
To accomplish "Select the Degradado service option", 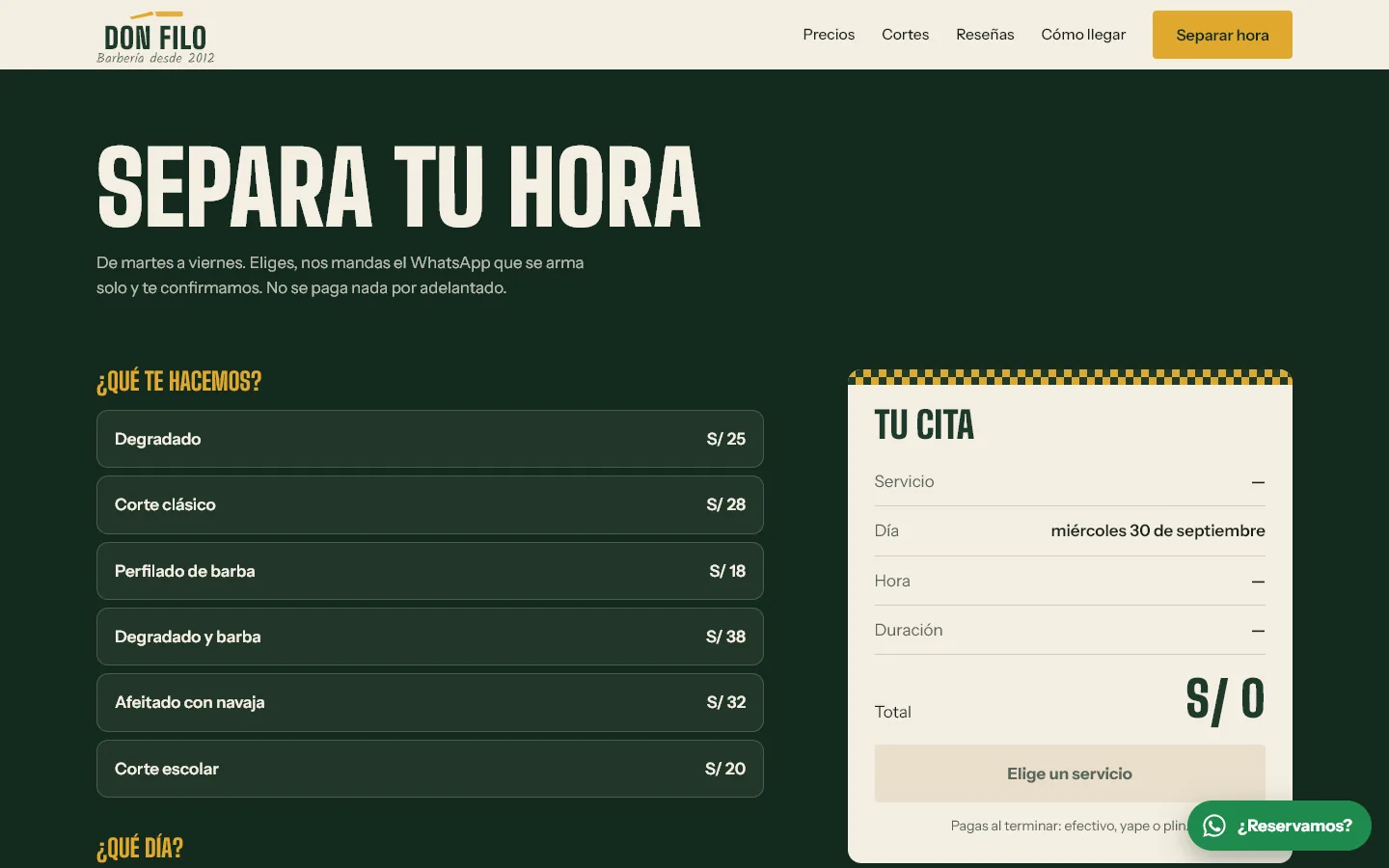I will [x=430, y=439].
